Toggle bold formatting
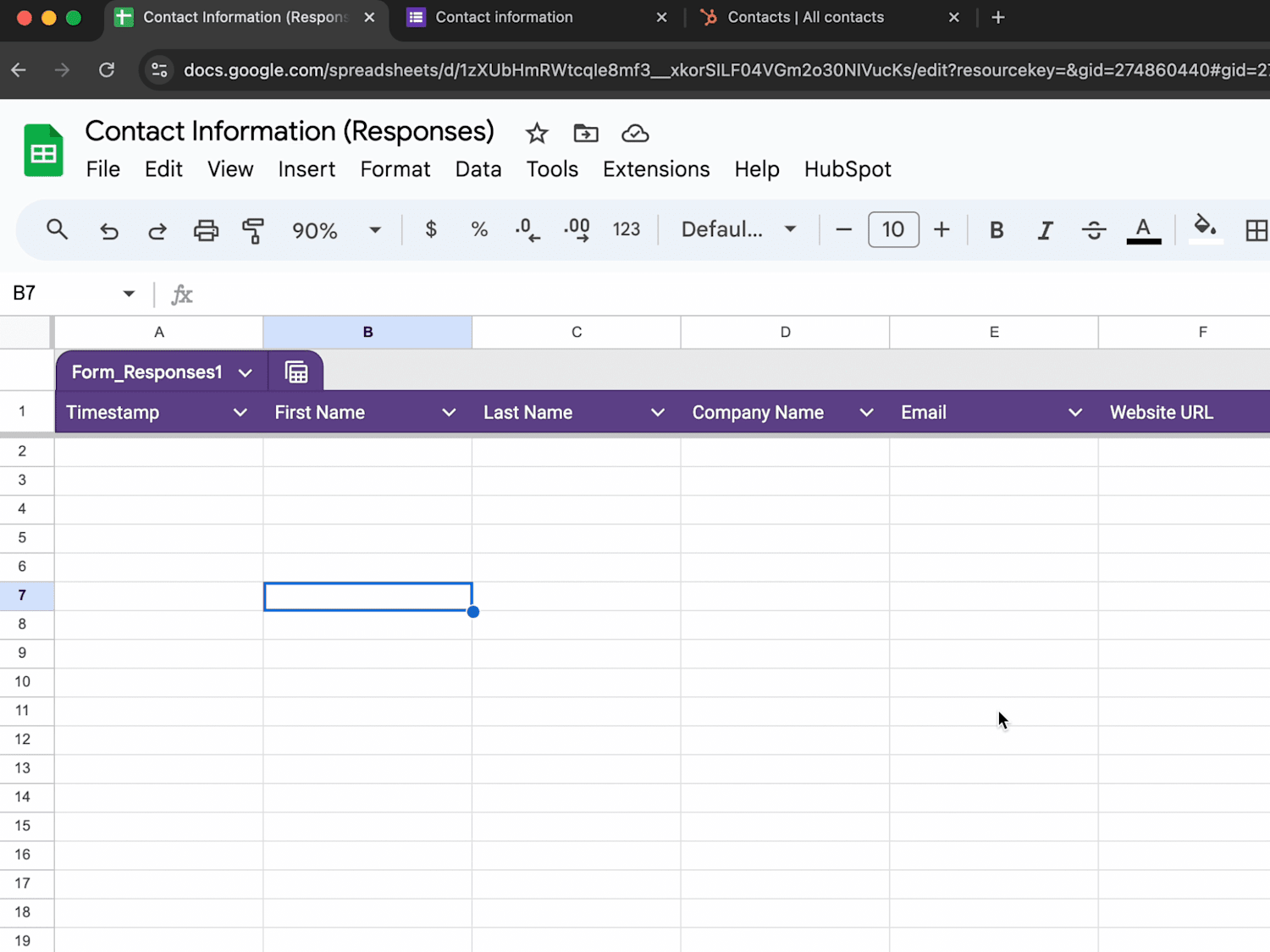The height and width of the screenshot is (952, 1270). click(x=997, y=230)
